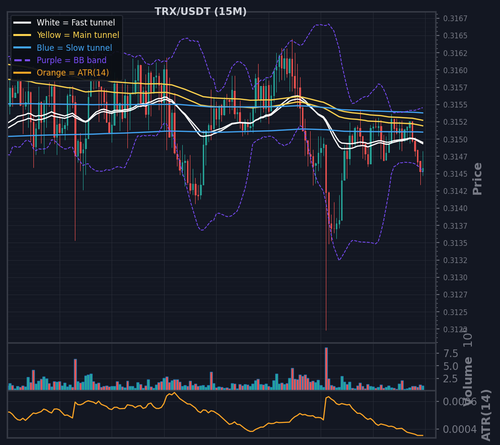Click the 0.3132 price axis label
This screenshot has width=500, height=445.
455,260
